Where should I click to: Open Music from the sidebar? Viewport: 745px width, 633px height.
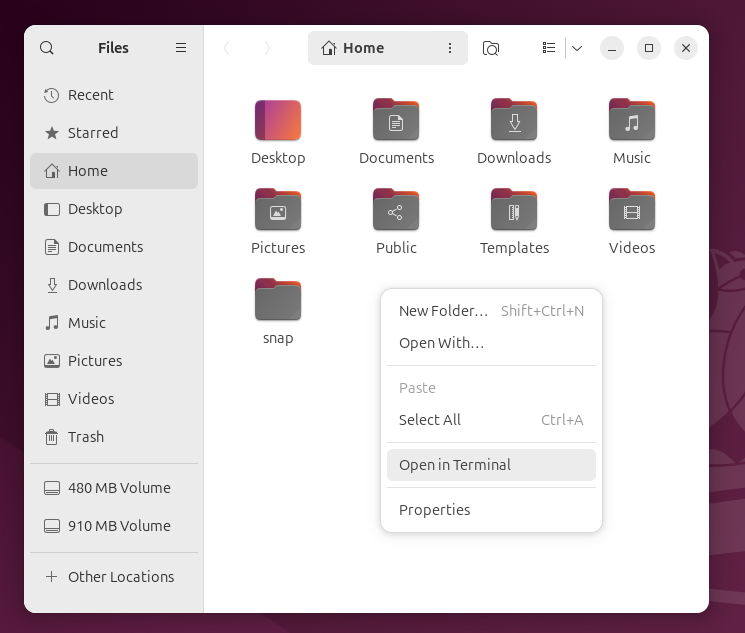(x=114, y=323)
